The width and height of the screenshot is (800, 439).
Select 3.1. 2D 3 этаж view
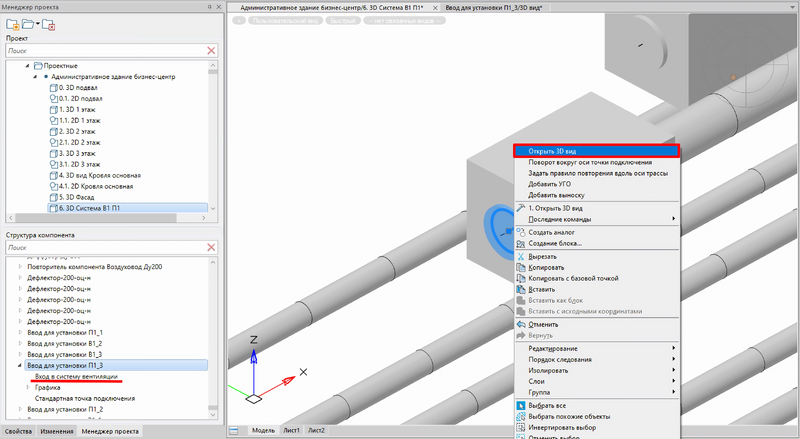pos(75,164)
